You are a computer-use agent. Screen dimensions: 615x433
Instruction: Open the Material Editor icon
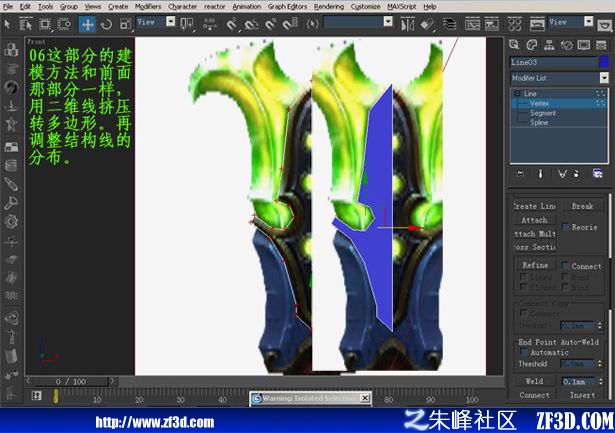coord(514,24)
